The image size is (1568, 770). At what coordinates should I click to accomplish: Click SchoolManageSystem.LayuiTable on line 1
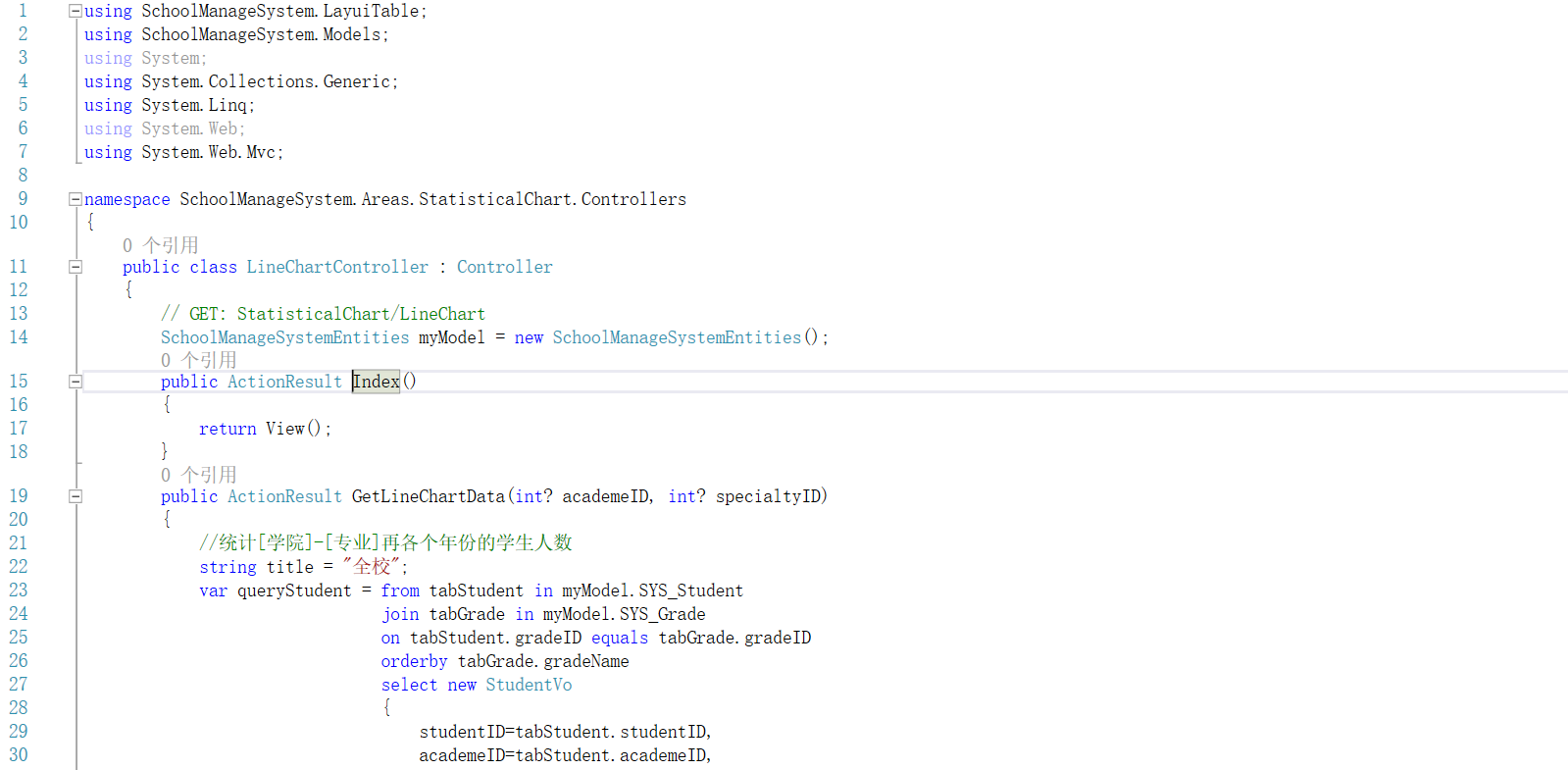point(280,12)
